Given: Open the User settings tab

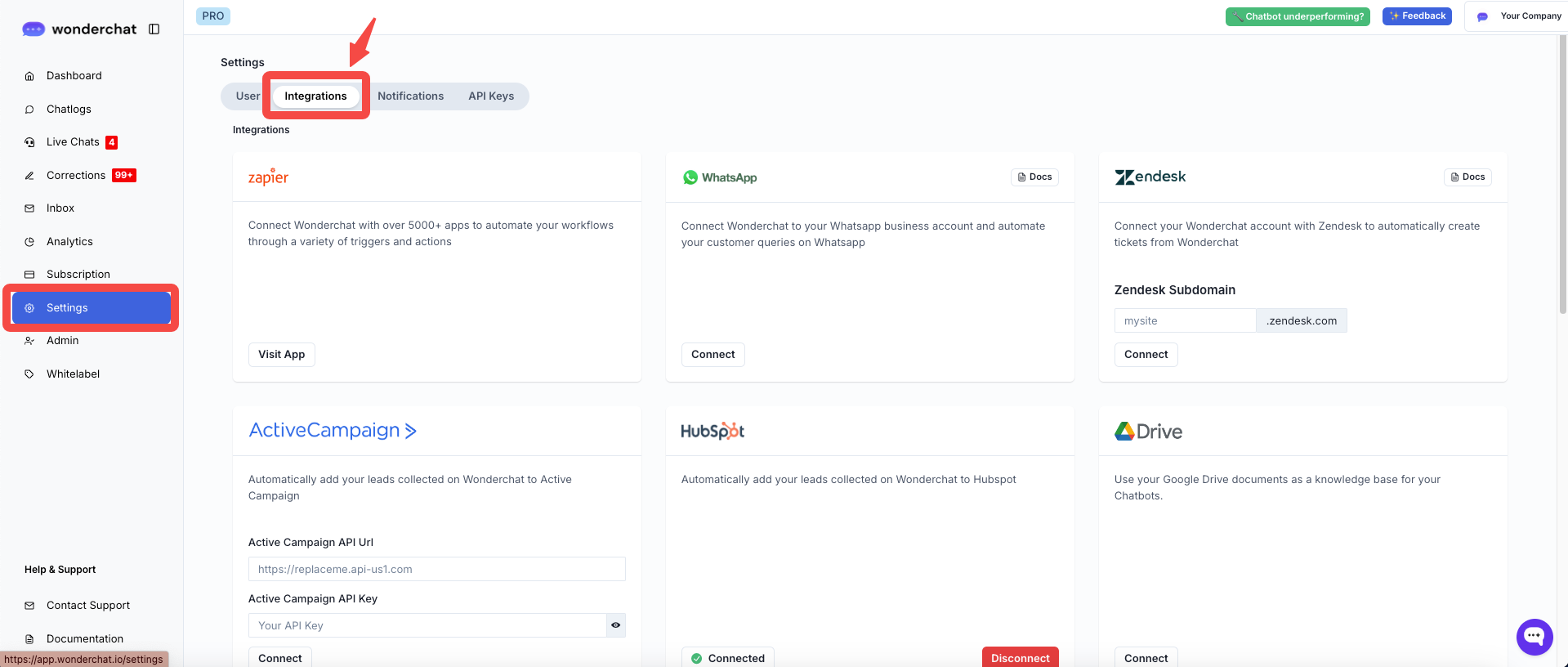Looking at the screenshot, I should tap(248, 96).
